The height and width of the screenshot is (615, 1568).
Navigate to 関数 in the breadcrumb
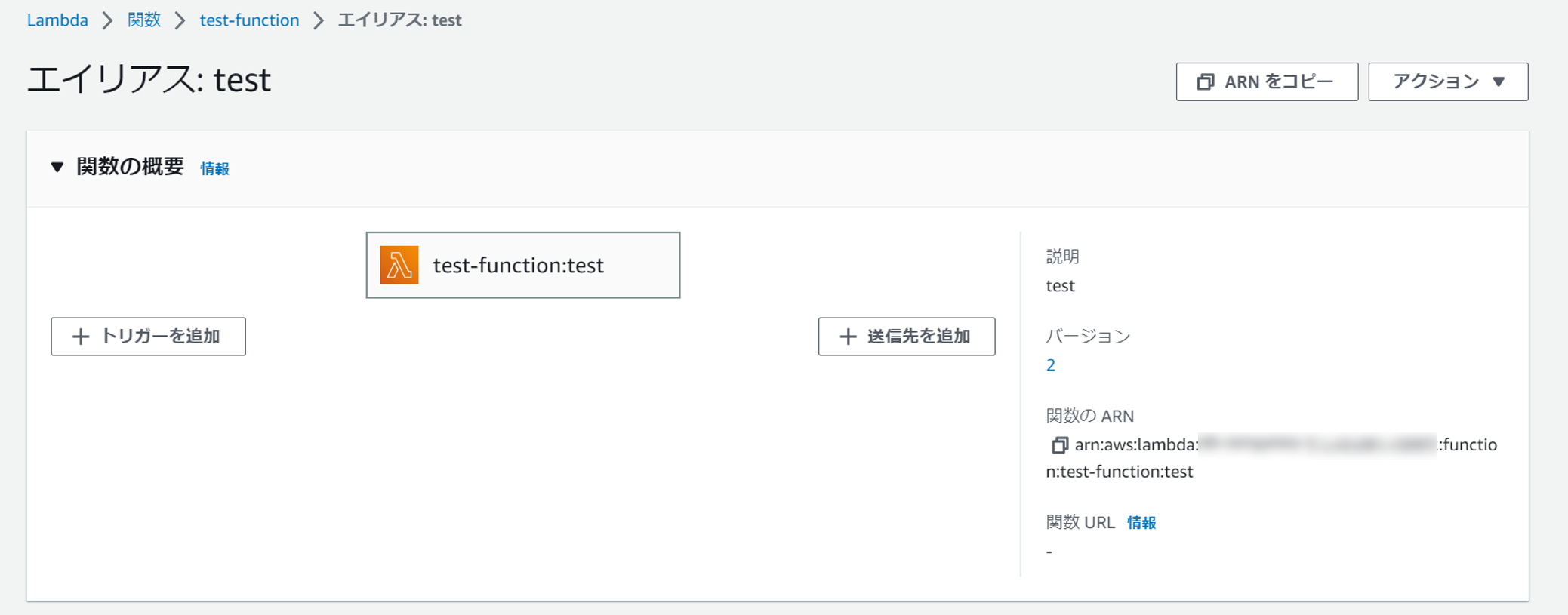click(143, 20)
